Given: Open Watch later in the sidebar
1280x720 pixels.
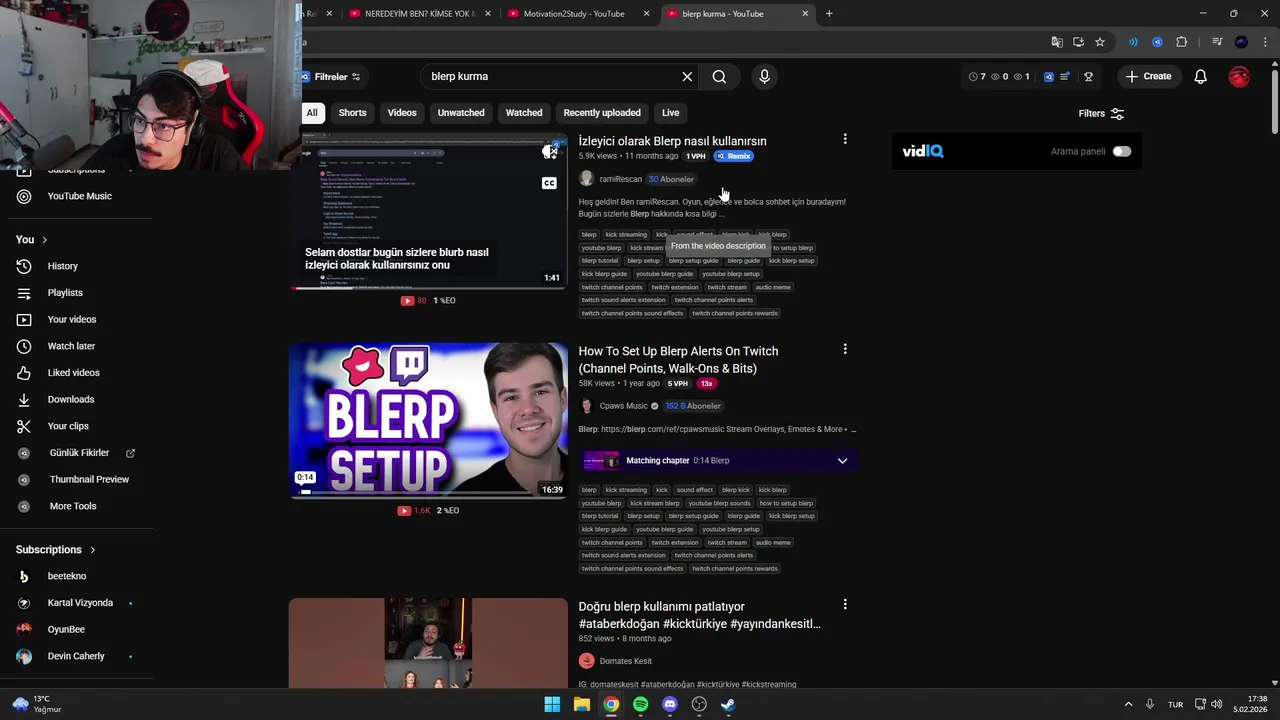Looking at the screenshot, I should [71, 346].
